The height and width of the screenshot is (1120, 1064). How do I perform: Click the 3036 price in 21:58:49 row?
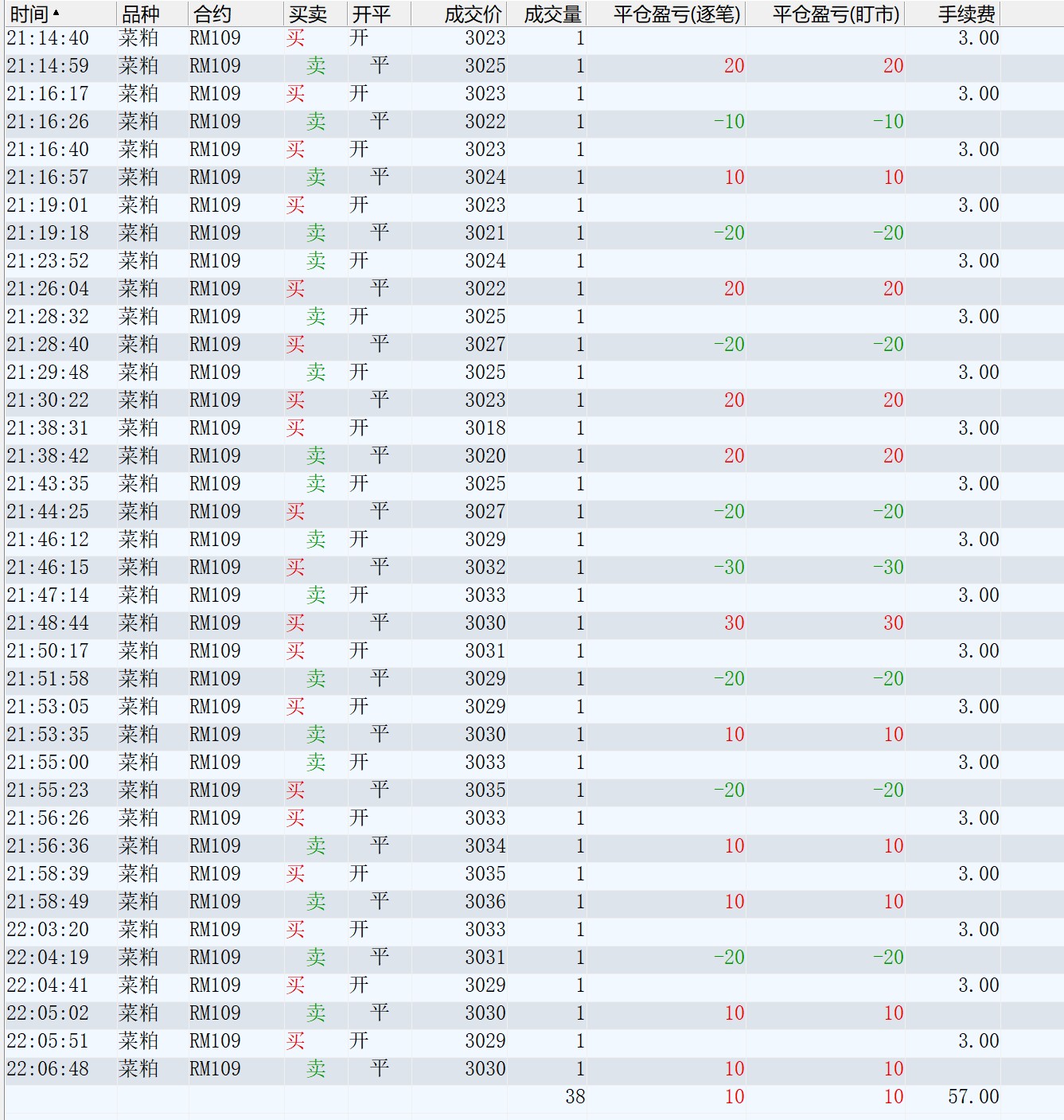(x=485, y=902)
